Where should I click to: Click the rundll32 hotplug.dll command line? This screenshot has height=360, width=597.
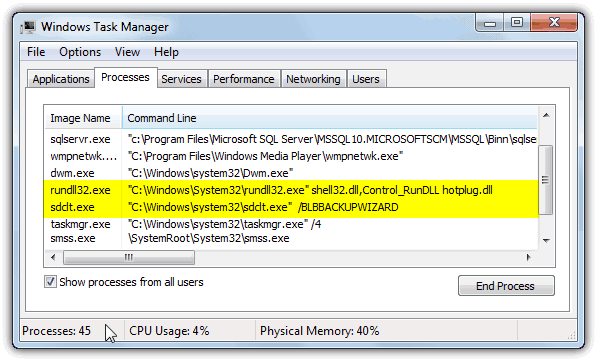(x=310, y=190)
